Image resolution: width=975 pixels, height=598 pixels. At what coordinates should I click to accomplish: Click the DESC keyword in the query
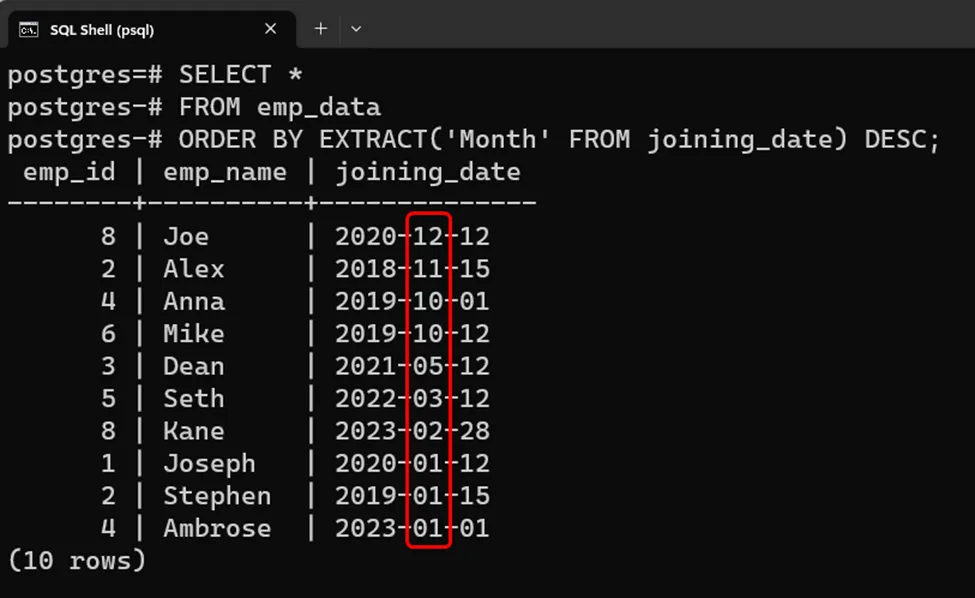(894, 140)
